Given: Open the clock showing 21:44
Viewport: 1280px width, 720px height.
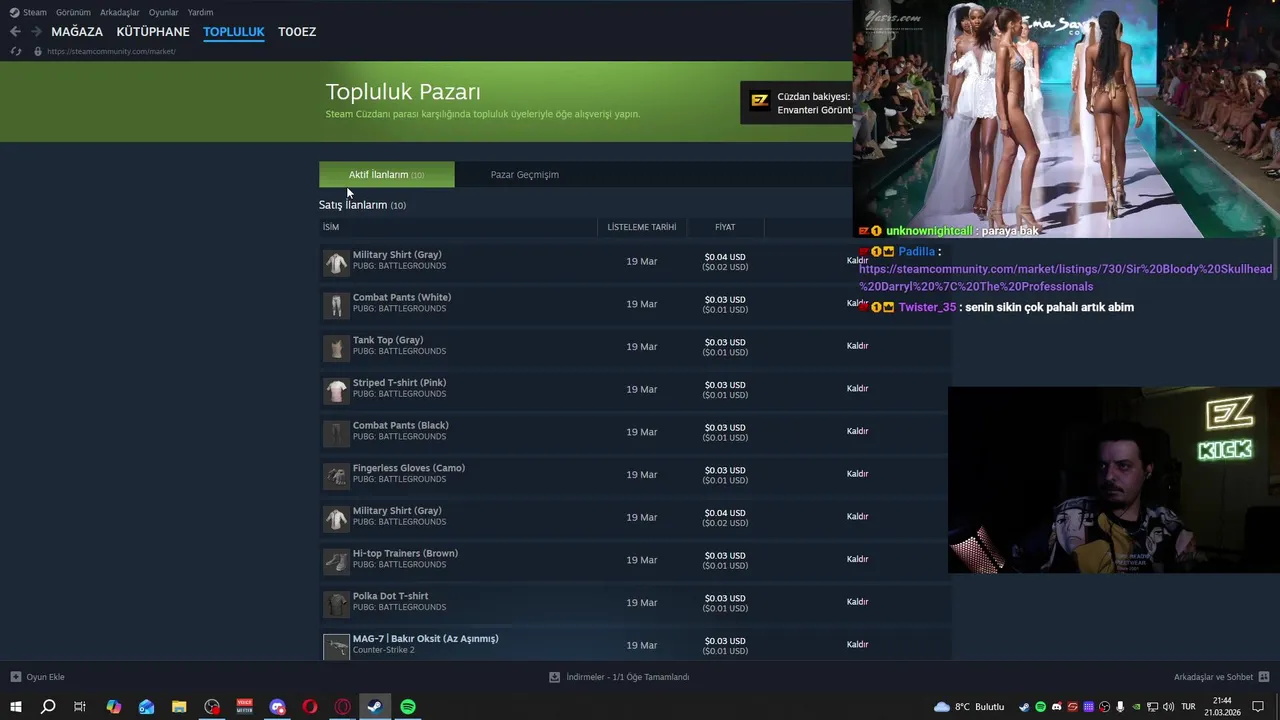Looking at the screenshot, I should (1222, 707).
